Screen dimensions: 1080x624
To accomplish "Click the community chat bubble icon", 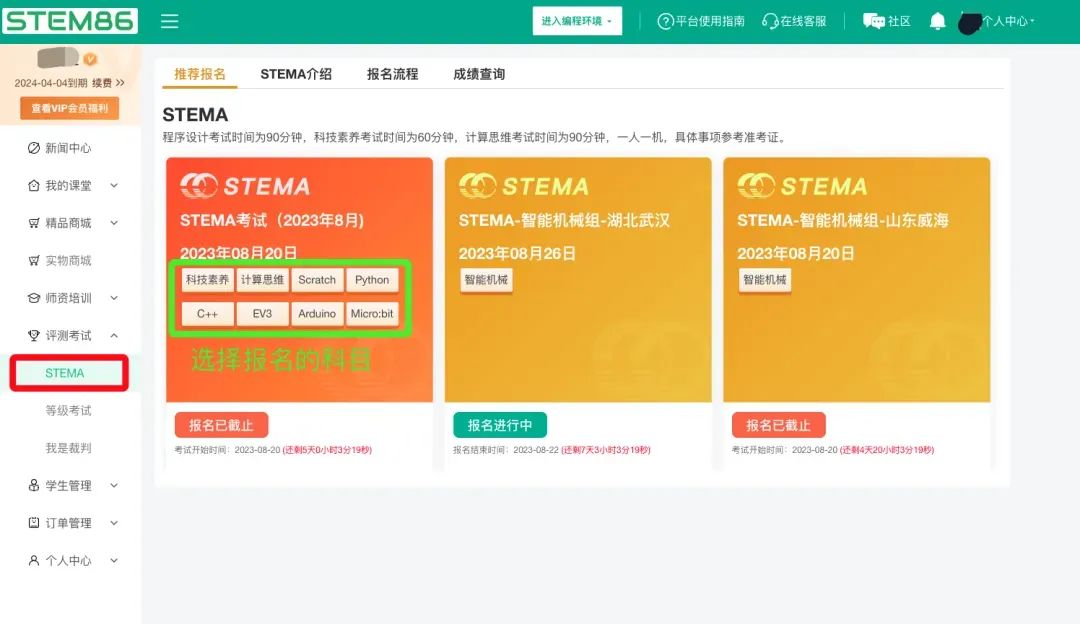I will pyautogui.click(x=873, y=21).
